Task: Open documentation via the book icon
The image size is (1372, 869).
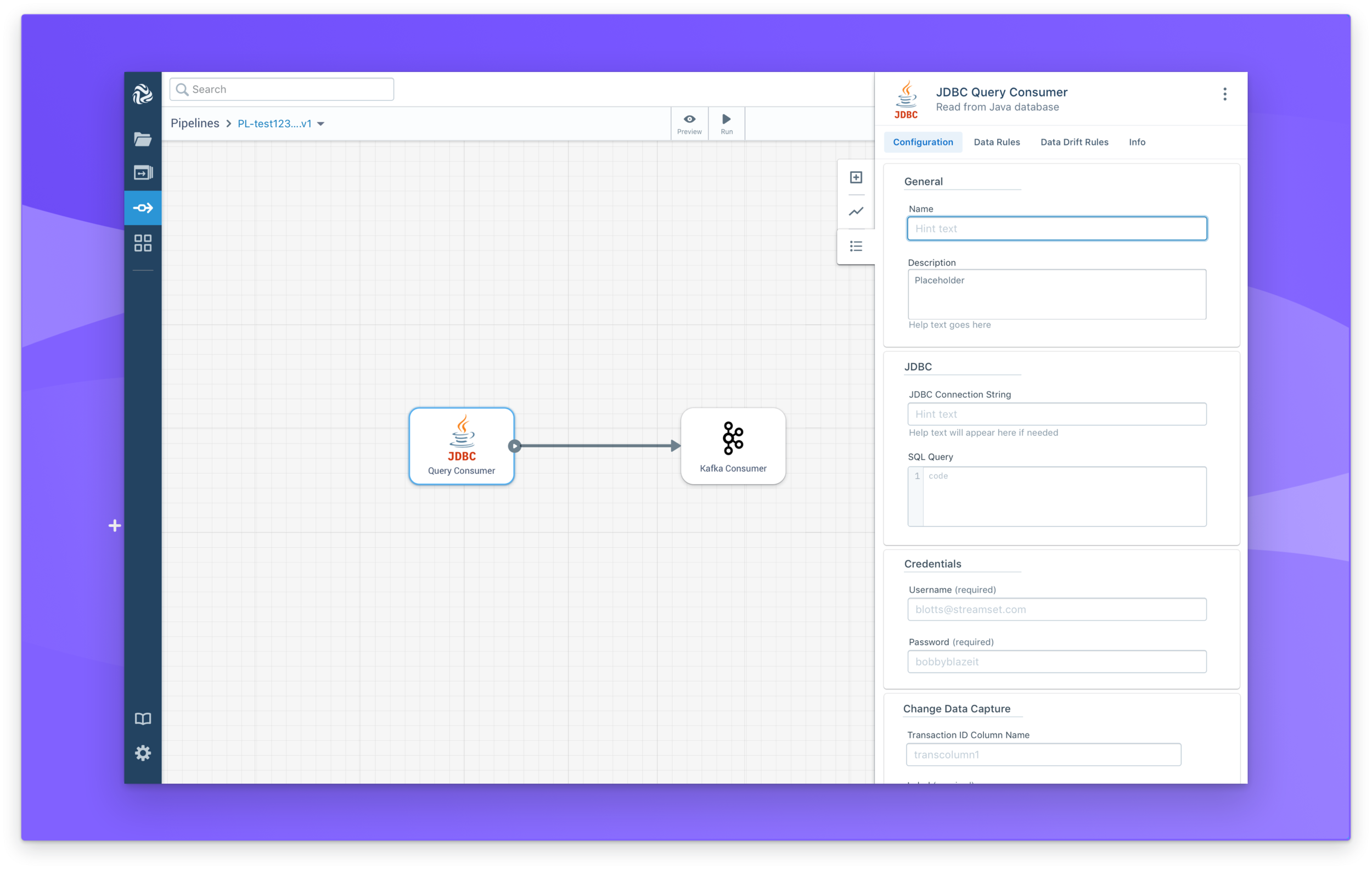Action: (x=143, y=719)
